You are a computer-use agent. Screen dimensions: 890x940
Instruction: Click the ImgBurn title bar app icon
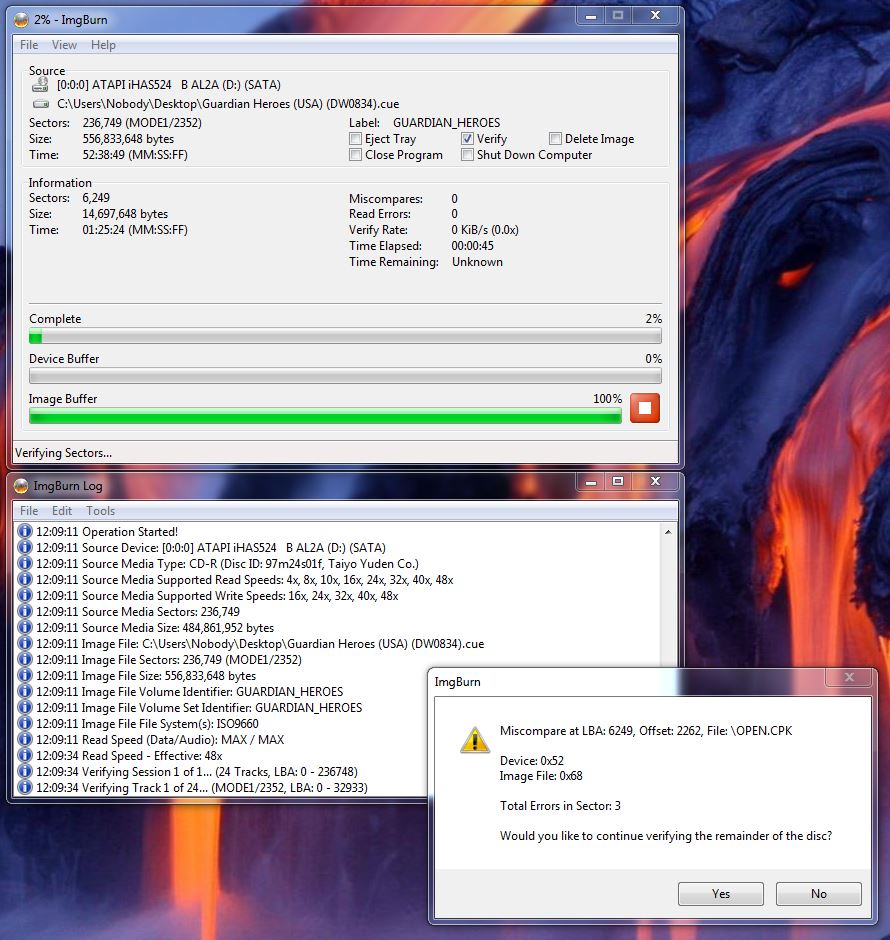[x=21, y=20]
